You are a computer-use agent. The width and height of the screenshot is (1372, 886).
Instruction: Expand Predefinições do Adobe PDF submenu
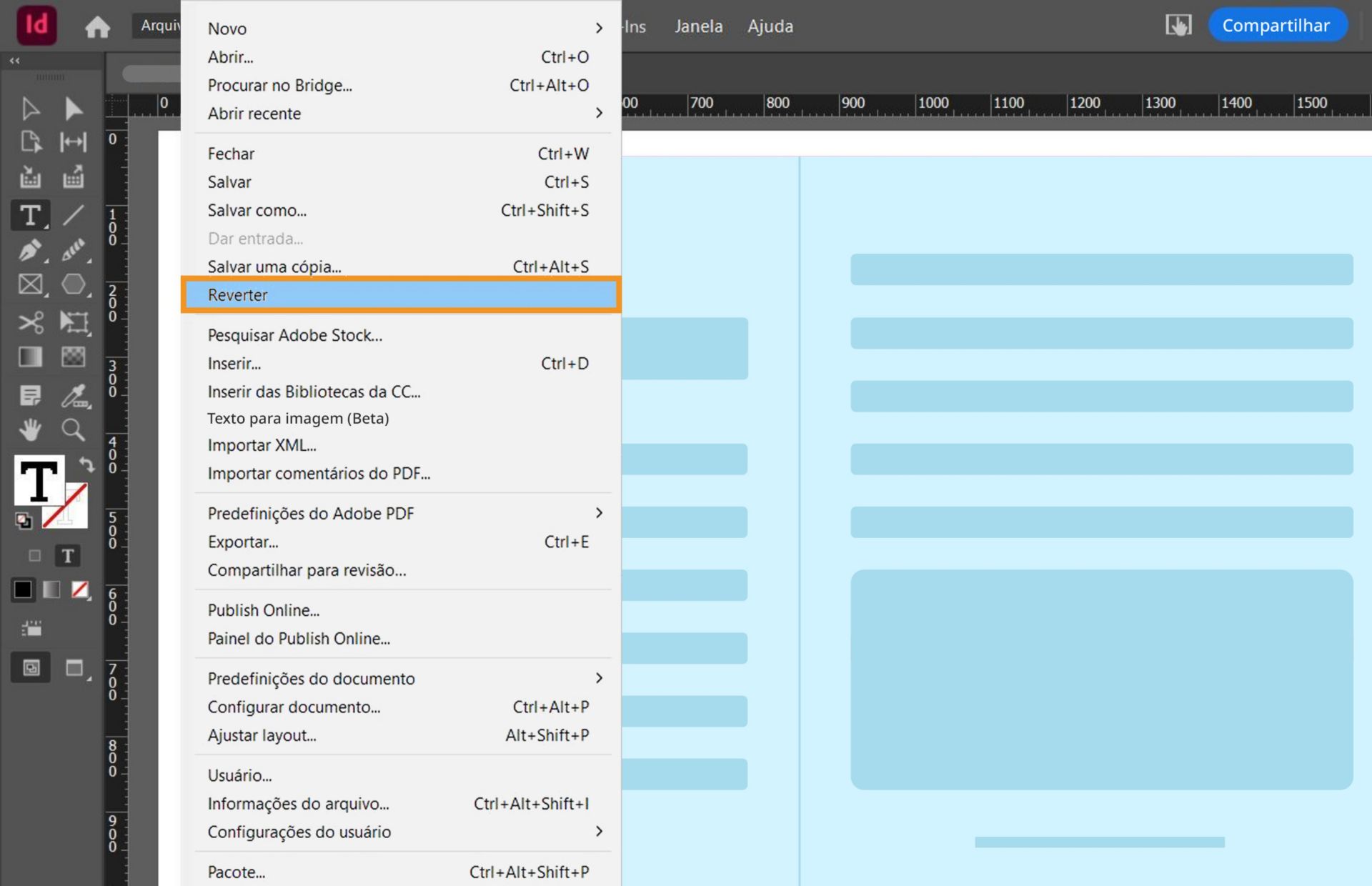coord(599,513)
